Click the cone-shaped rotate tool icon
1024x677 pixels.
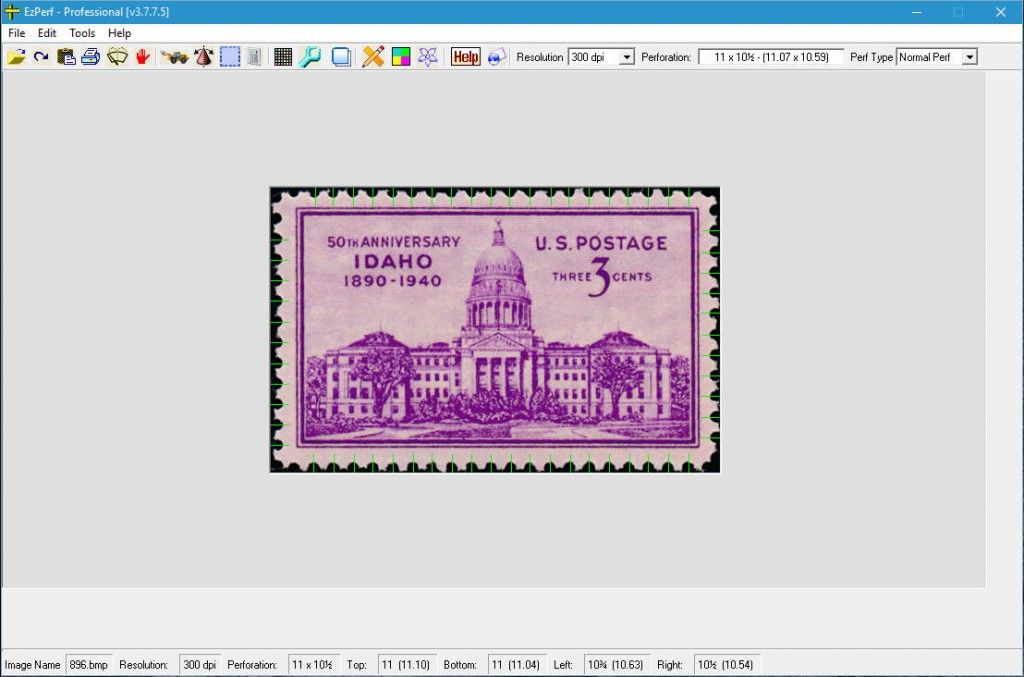coord(203,57)
